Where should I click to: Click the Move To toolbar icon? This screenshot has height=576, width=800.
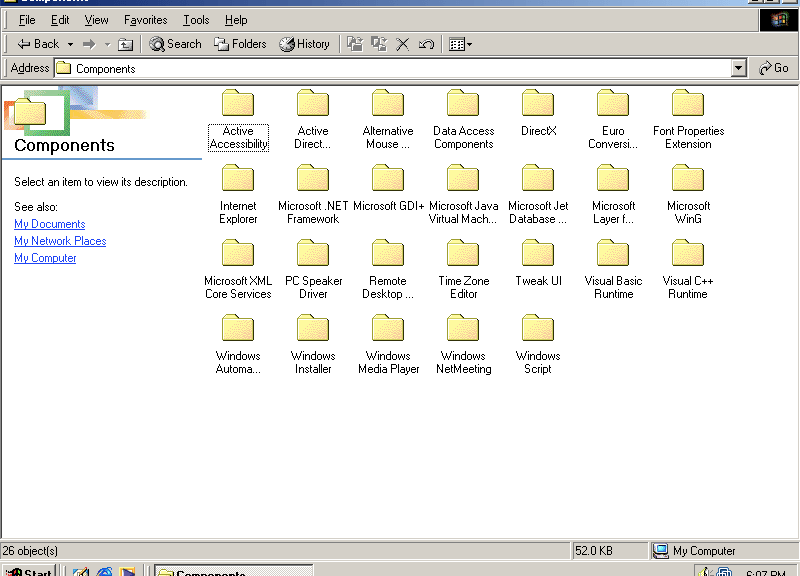[x=355, y=44]
